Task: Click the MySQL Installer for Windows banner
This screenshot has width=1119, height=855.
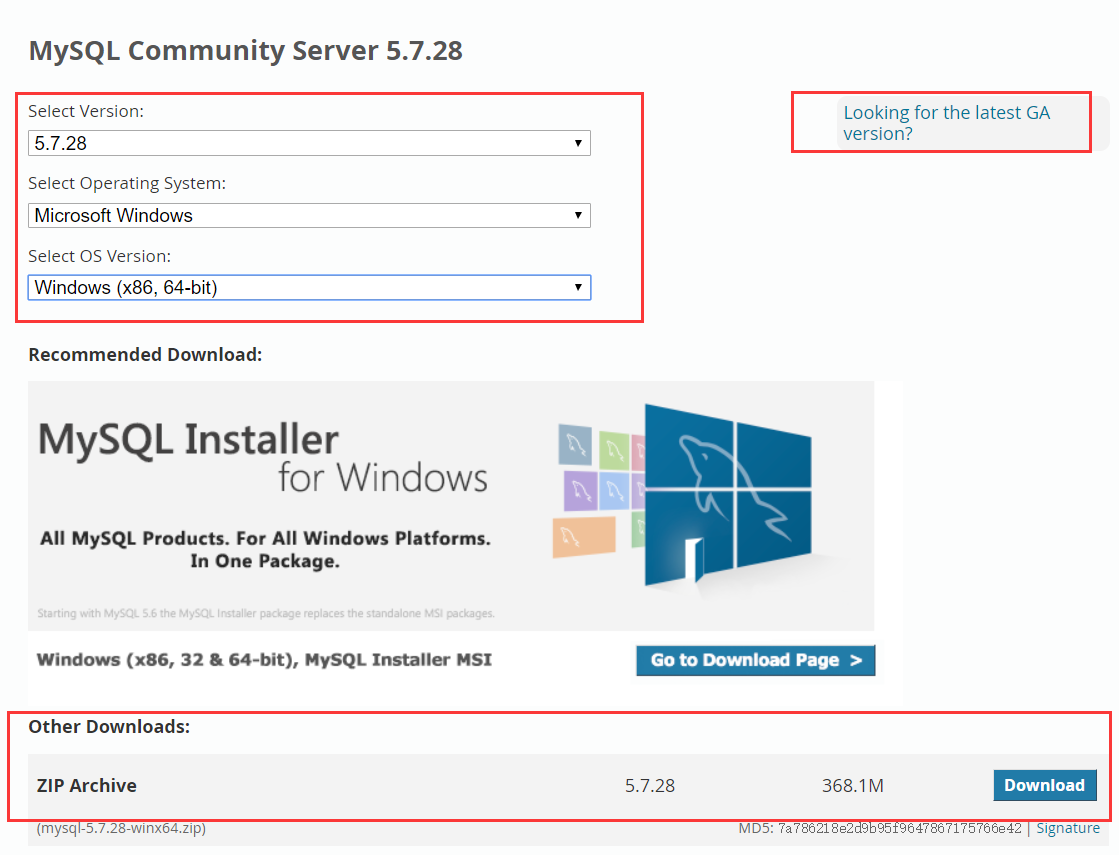Action: [451, 505]
